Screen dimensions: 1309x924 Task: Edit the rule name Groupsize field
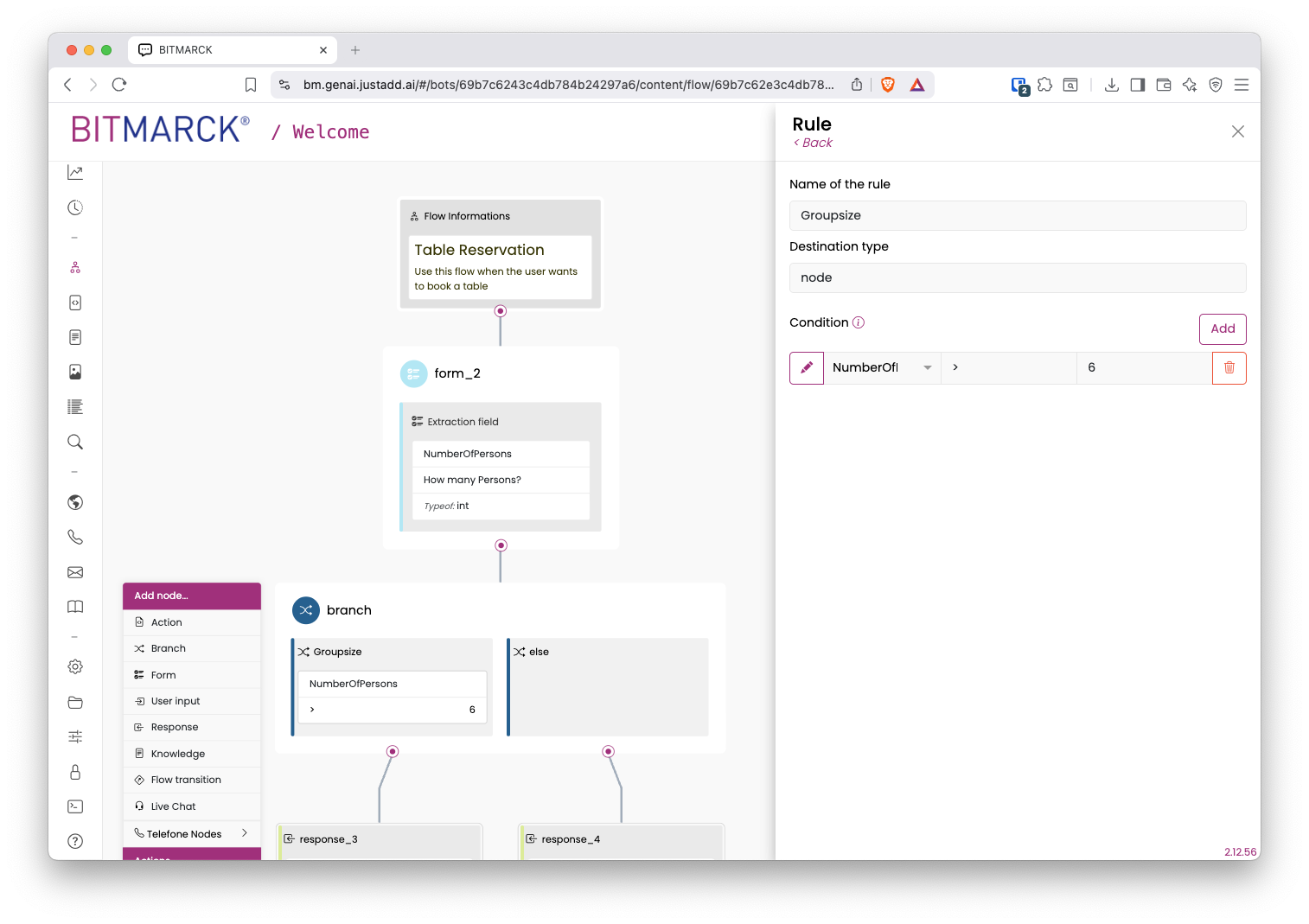[1018, 215]
